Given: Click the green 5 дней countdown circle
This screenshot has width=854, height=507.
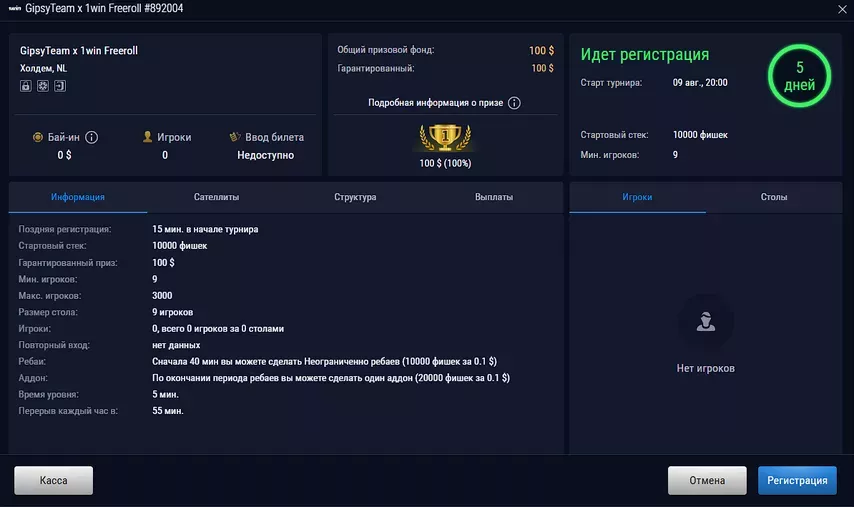Looking at the screenshot, I should click(x=799, y=76).
